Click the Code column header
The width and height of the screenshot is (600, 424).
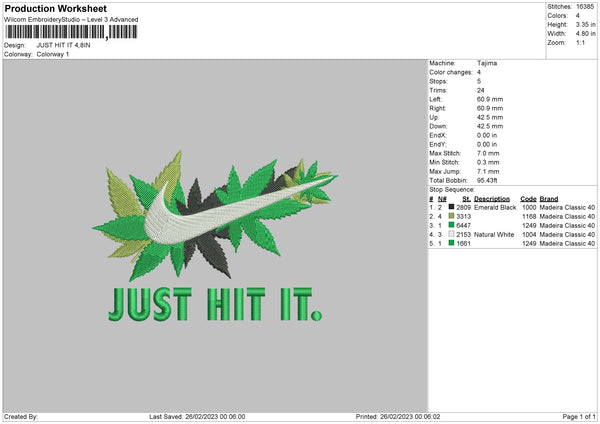528,199
